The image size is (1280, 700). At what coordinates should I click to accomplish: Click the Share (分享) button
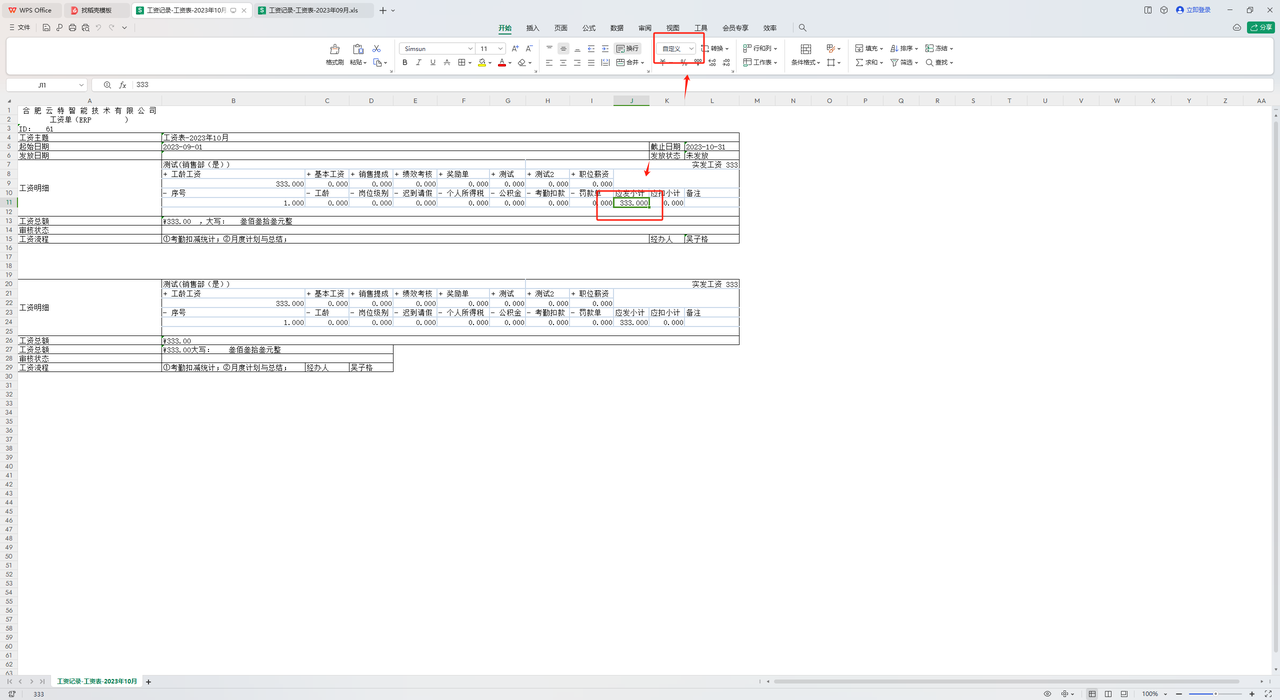(1261, 28)
